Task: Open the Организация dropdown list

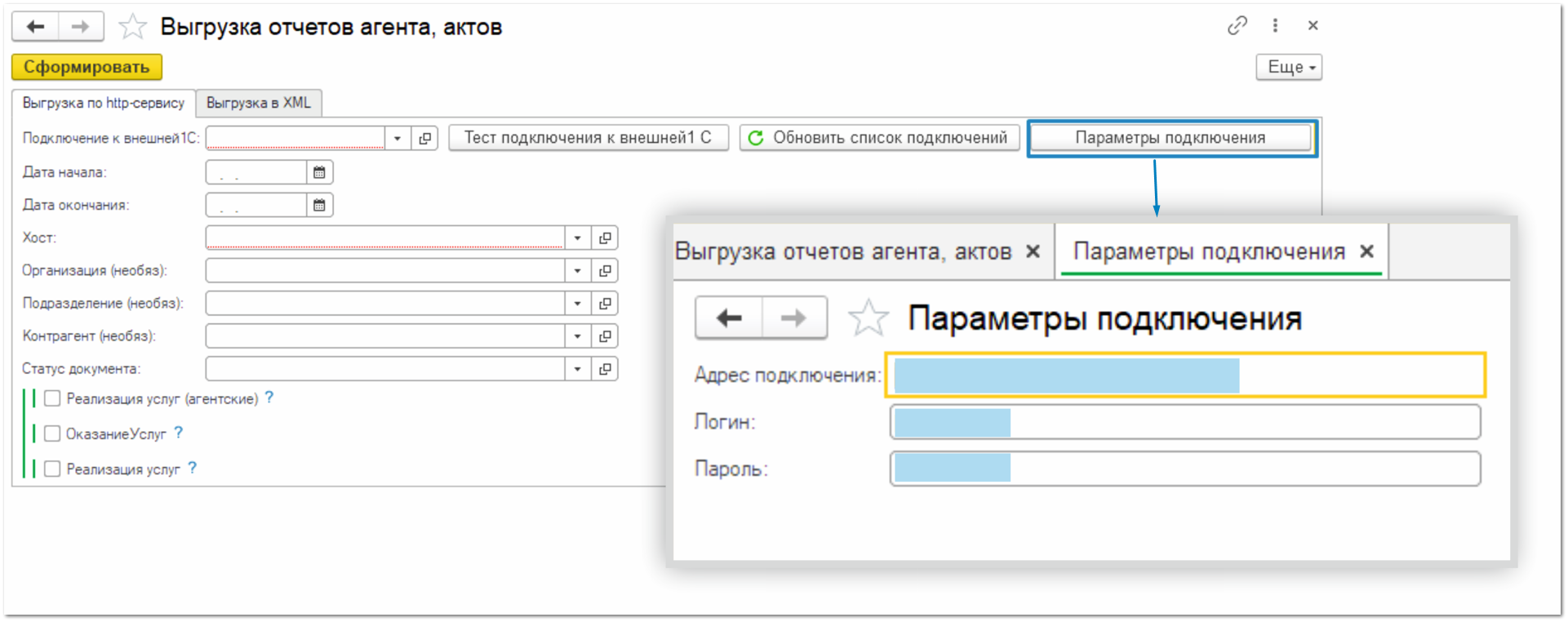Action: click(x=577, y=271)
